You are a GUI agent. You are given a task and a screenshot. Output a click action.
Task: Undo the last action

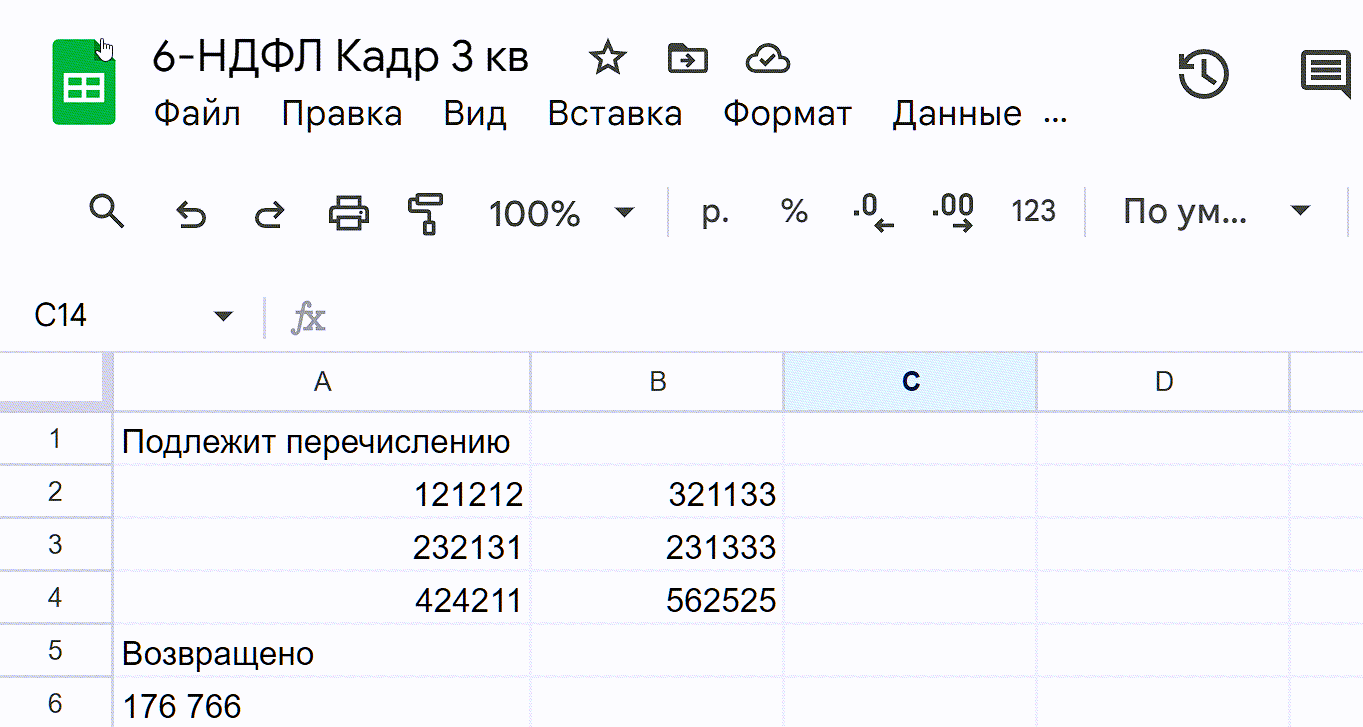[190, 213]
